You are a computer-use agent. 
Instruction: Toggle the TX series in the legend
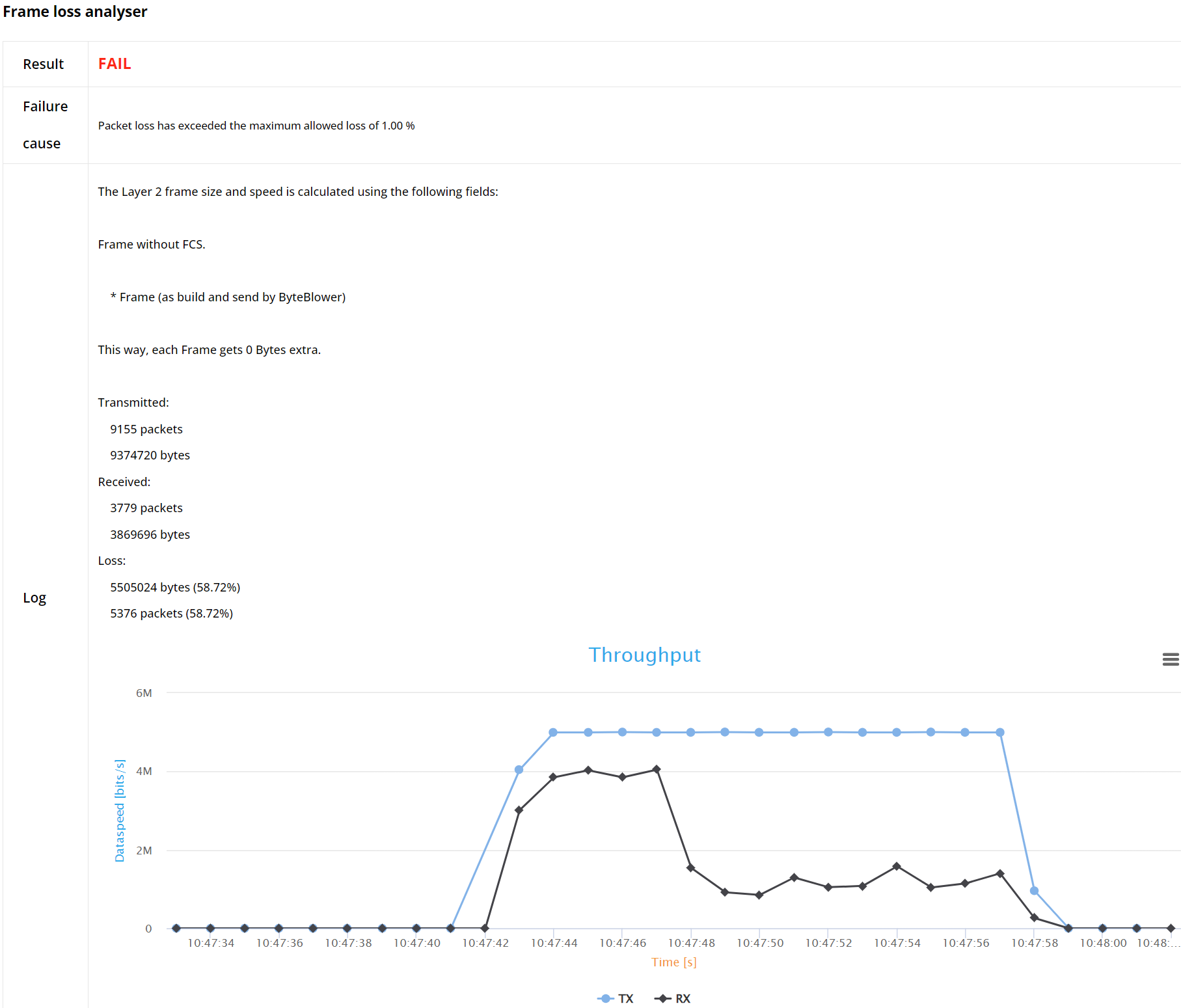(616, 998)
